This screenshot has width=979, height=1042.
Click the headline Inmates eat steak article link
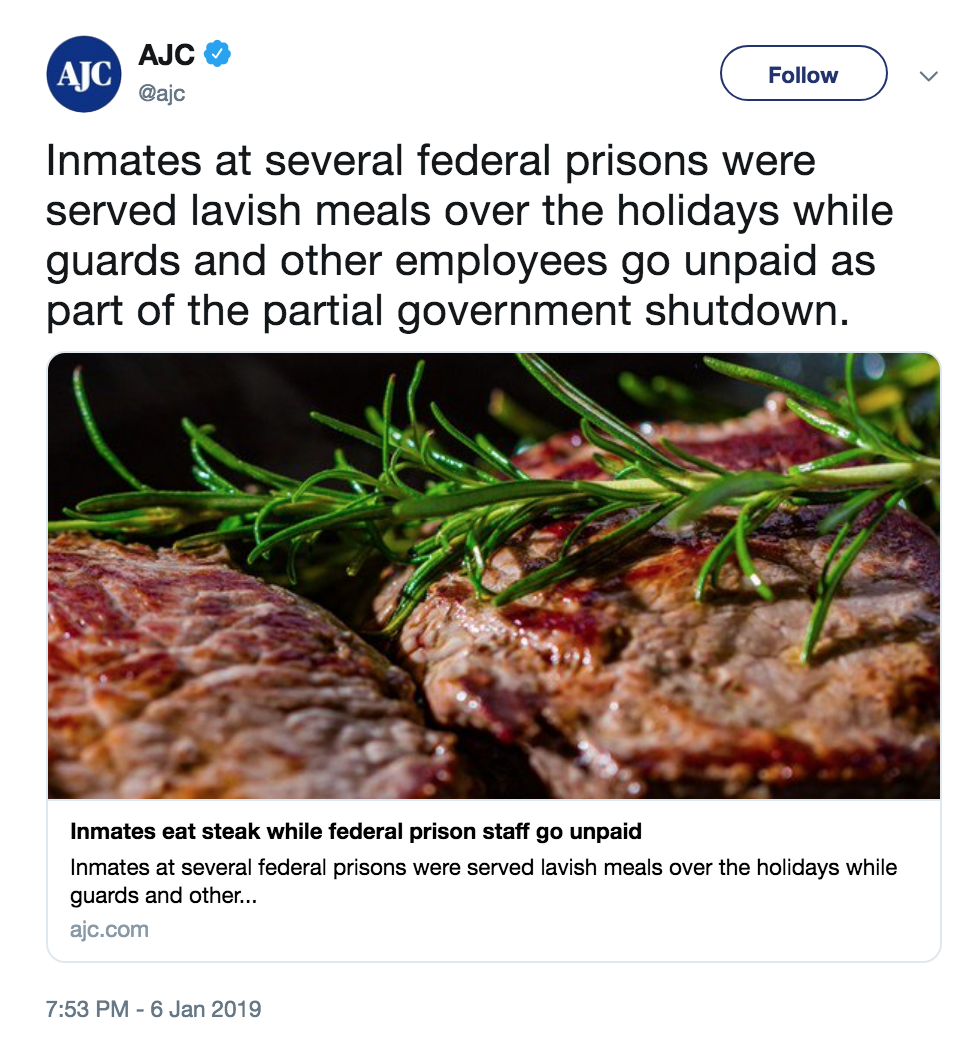coord(358,831)
